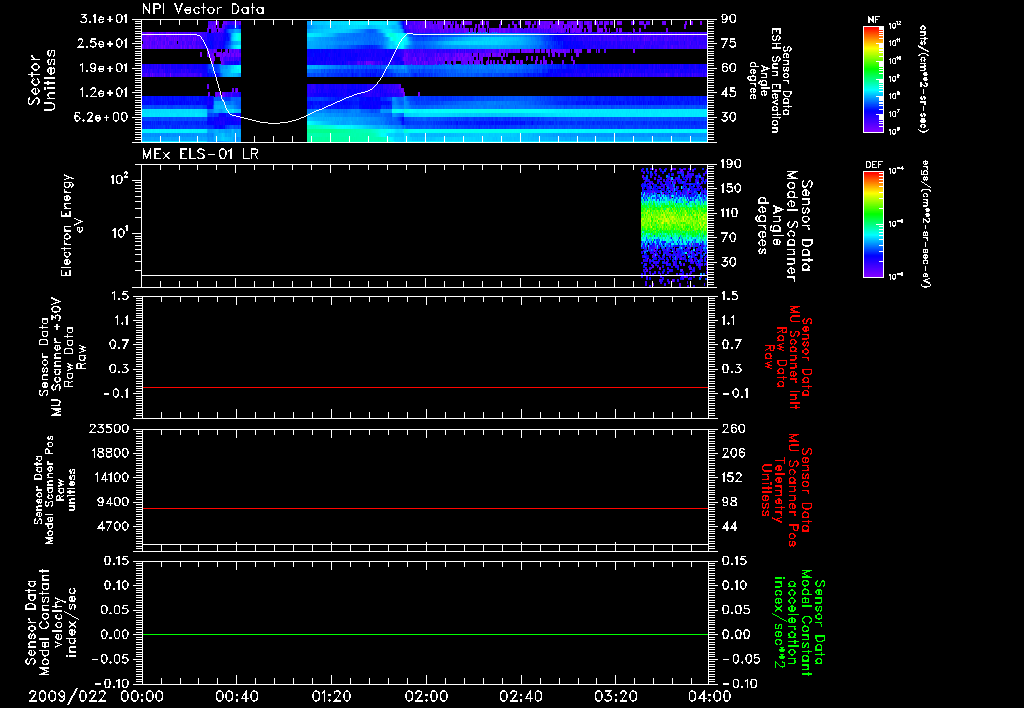
Task: Click the black data gap in NPI panel
Action: click(x=274, y=81)
